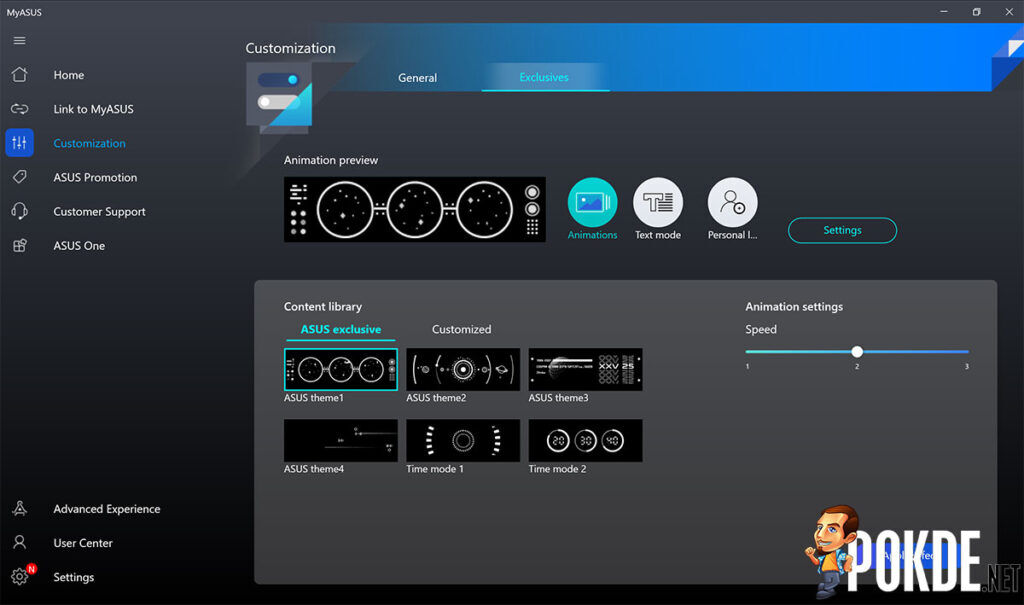Click the large animation preview image
The width and height of the screenshot is (1024, 605).
click(x=415, y=209)
